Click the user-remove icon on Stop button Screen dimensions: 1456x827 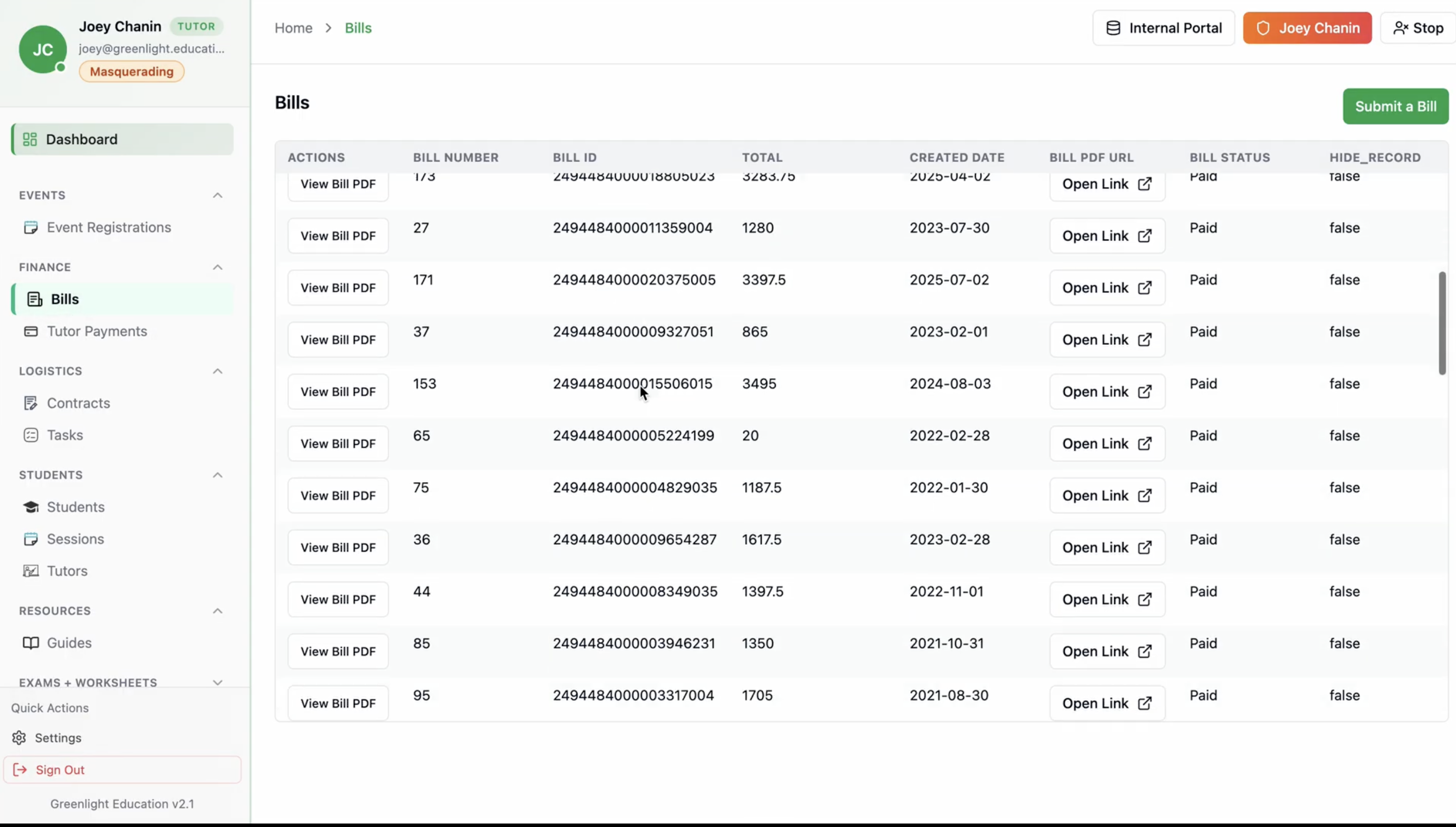click(1400, 28)
